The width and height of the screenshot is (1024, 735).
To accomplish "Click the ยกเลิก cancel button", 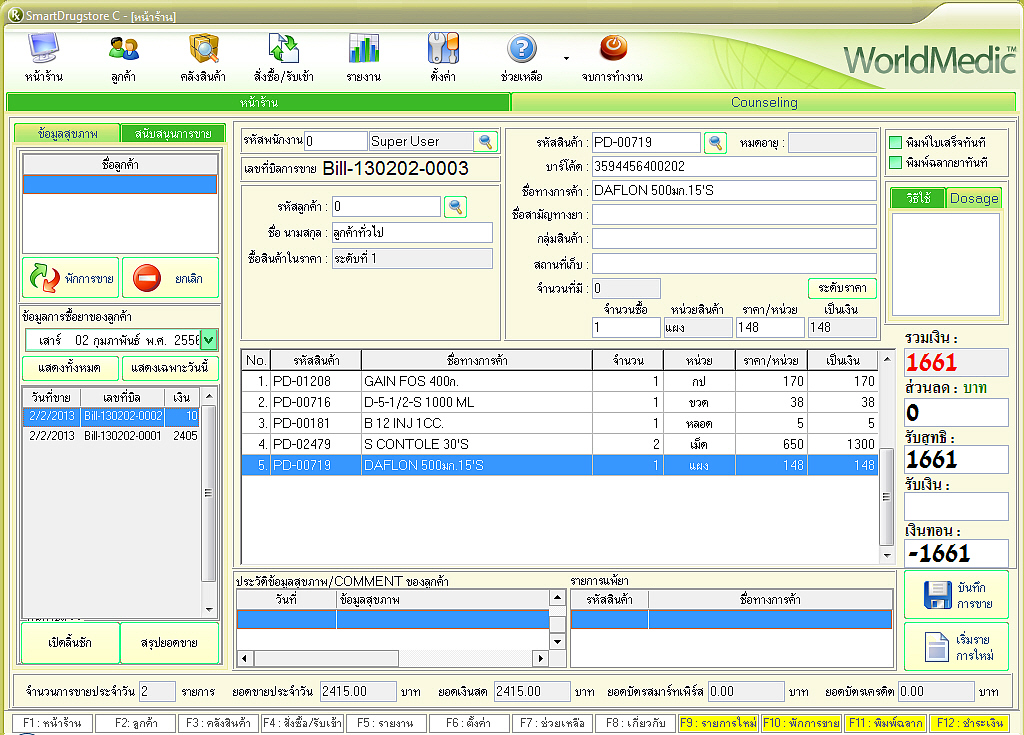I will 170,279.
